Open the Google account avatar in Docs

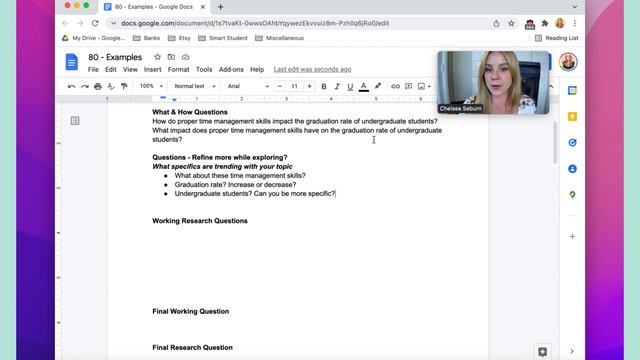pyautogui.click(x=568, y=62)
